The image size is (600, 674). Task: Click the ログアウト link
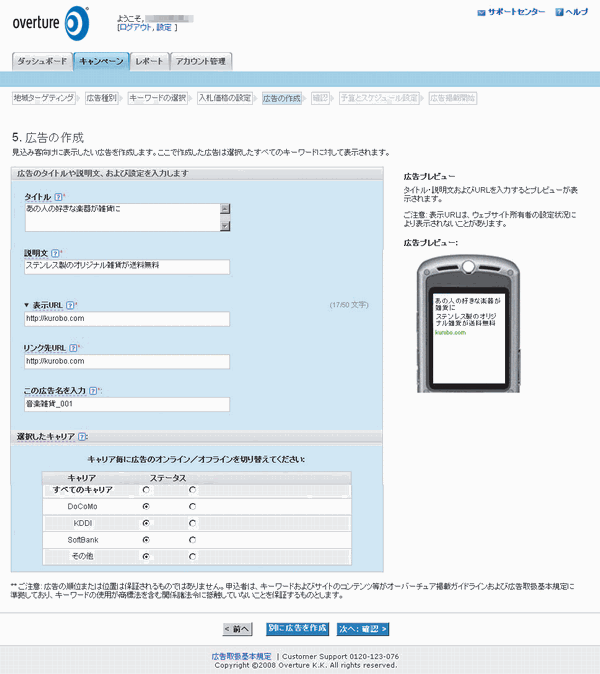[x=135, y=28]
